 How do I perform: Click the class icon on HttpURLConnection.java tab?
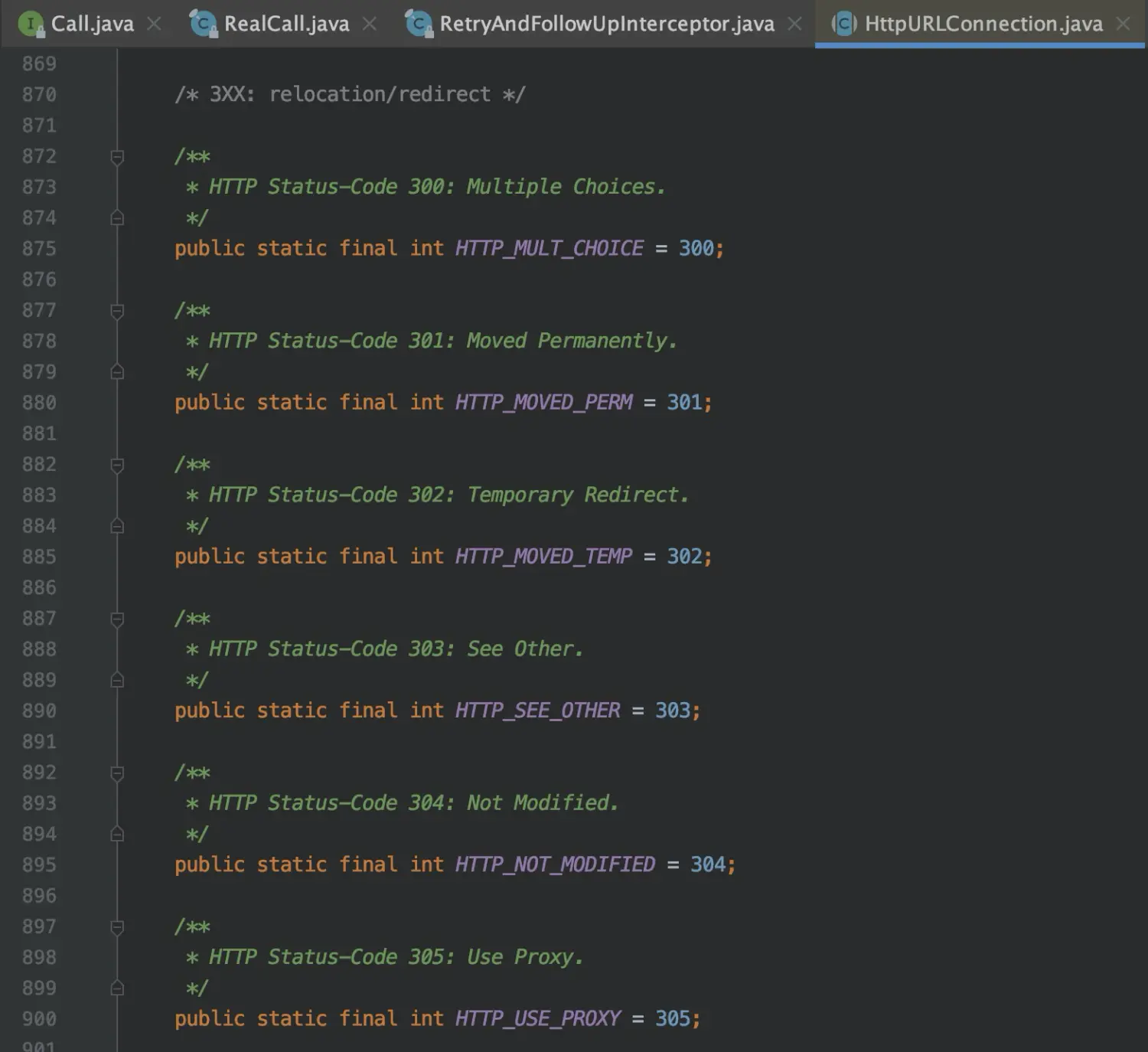tap(843, 24)
